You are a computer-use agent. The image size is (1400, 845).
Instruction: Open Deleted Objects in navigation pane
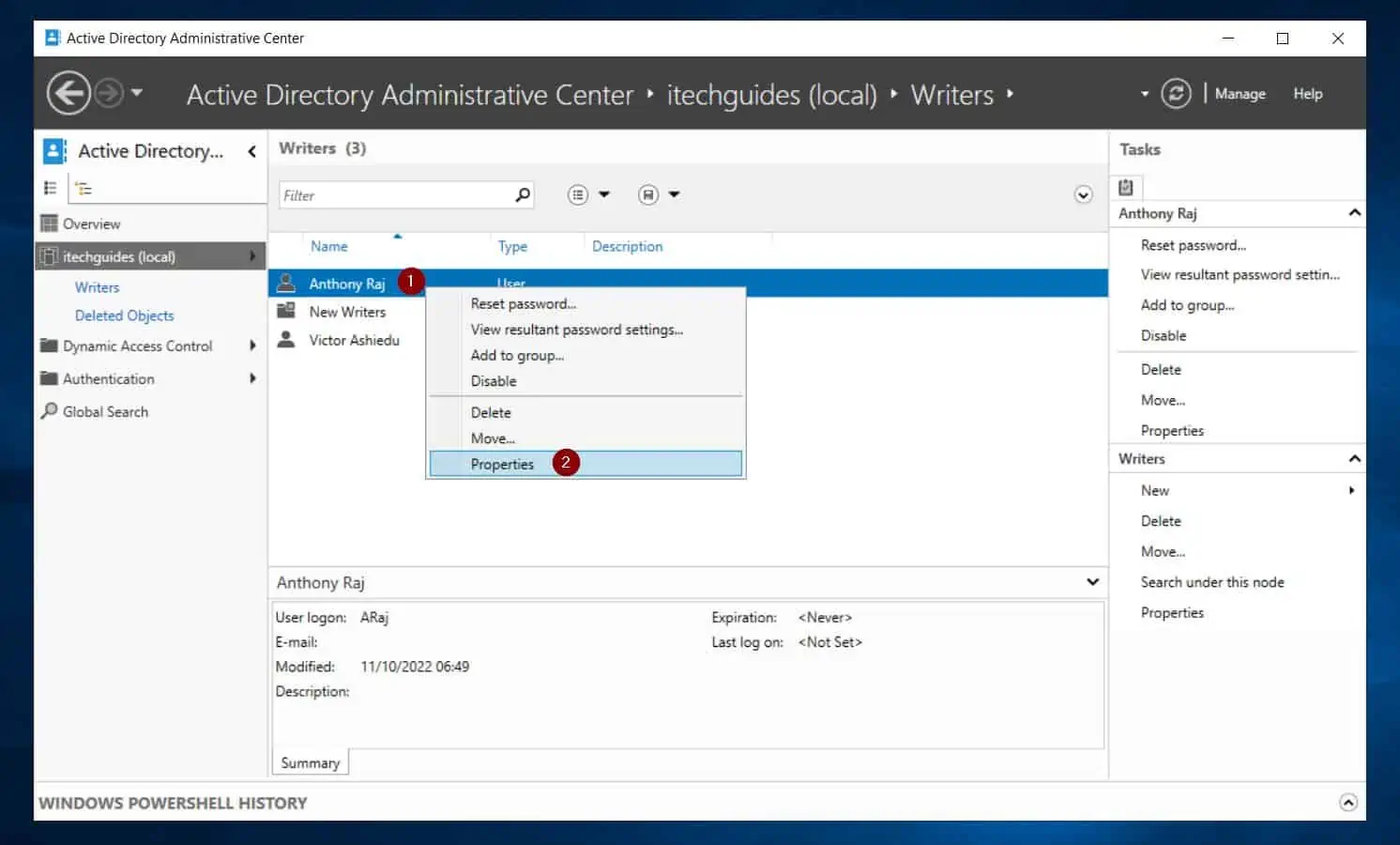pos(124,315)
